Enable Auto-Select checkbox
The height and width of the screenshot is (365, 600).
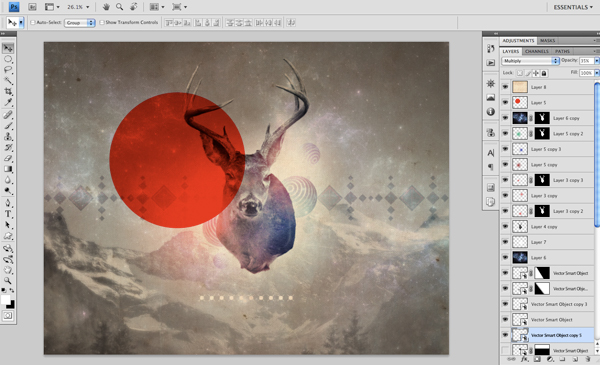click(x=33, y=23)
